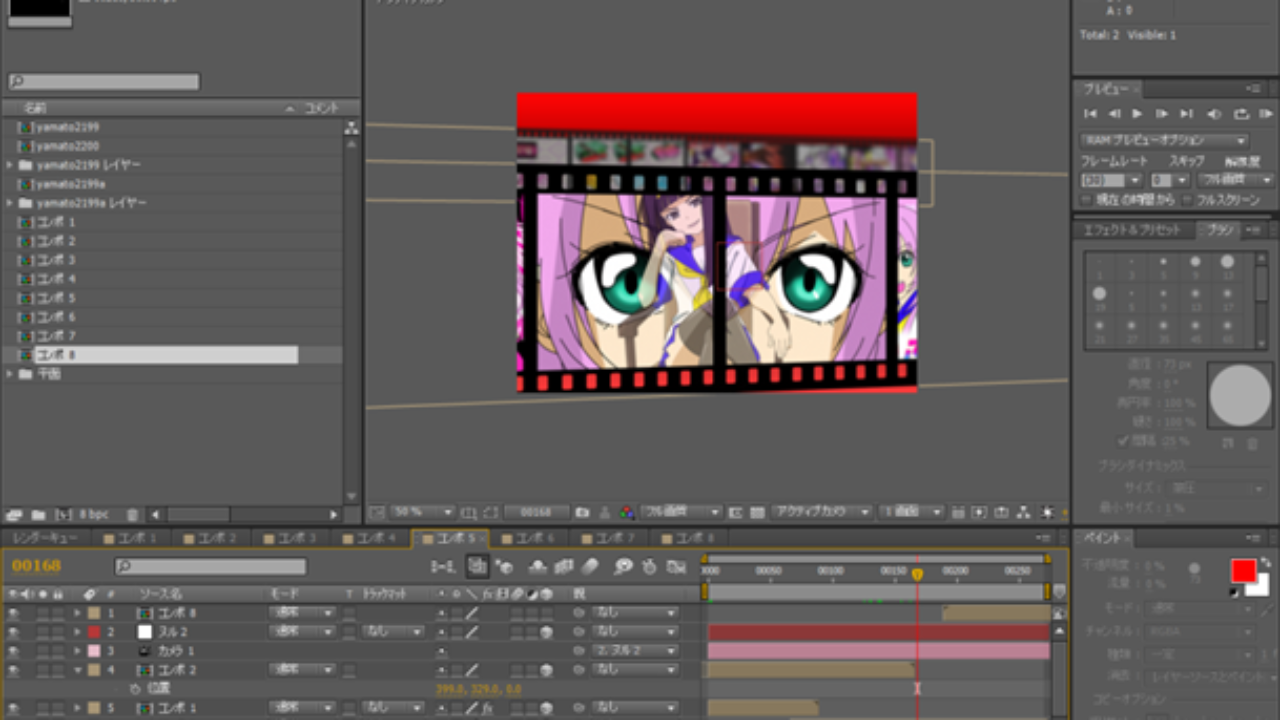Enable the フルスクリーン checkbox
Viewport: 1280px width, 720px height.
(1188, 200)
